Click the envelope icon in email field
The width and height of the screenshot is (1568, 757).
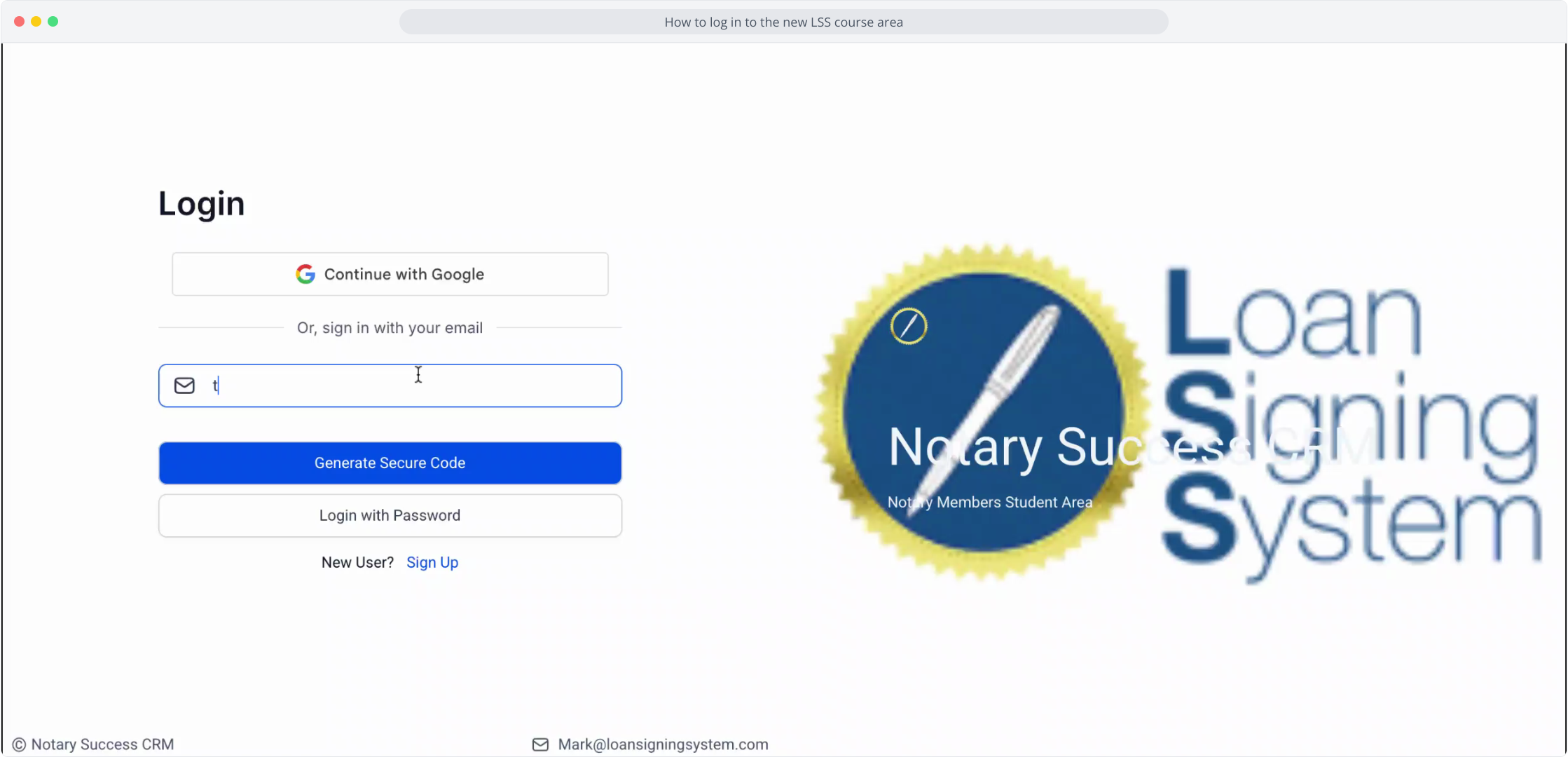point(184,386)
